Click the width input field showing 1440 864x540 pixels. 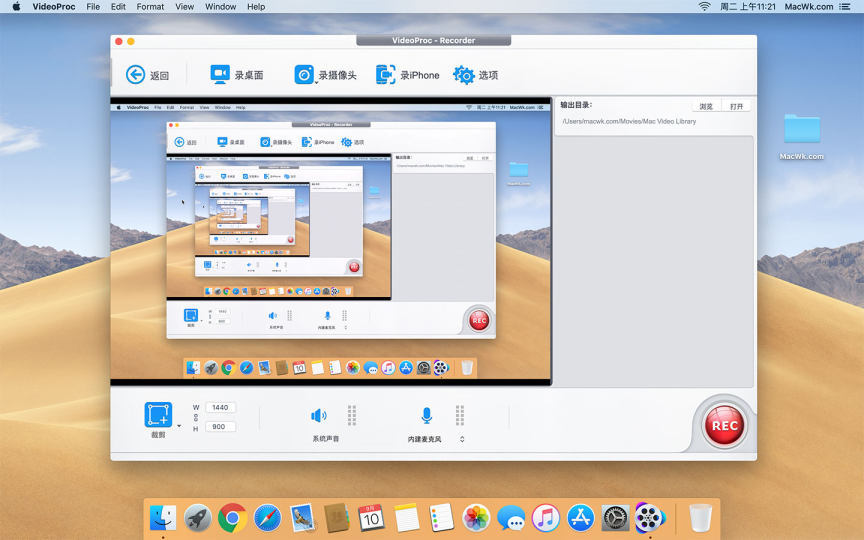pos(221,408)
